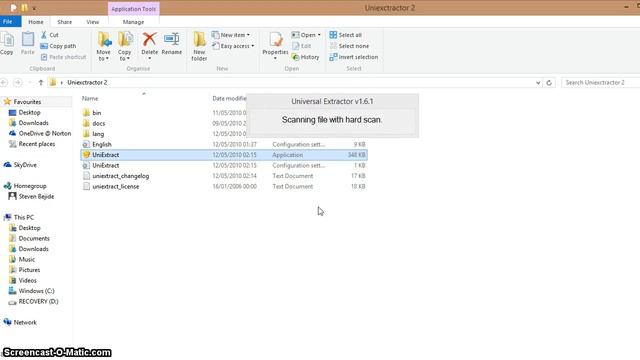Screen dimensions: 640x360
Task: Show file History from the ribbon
Action: (x=305, y=57)
